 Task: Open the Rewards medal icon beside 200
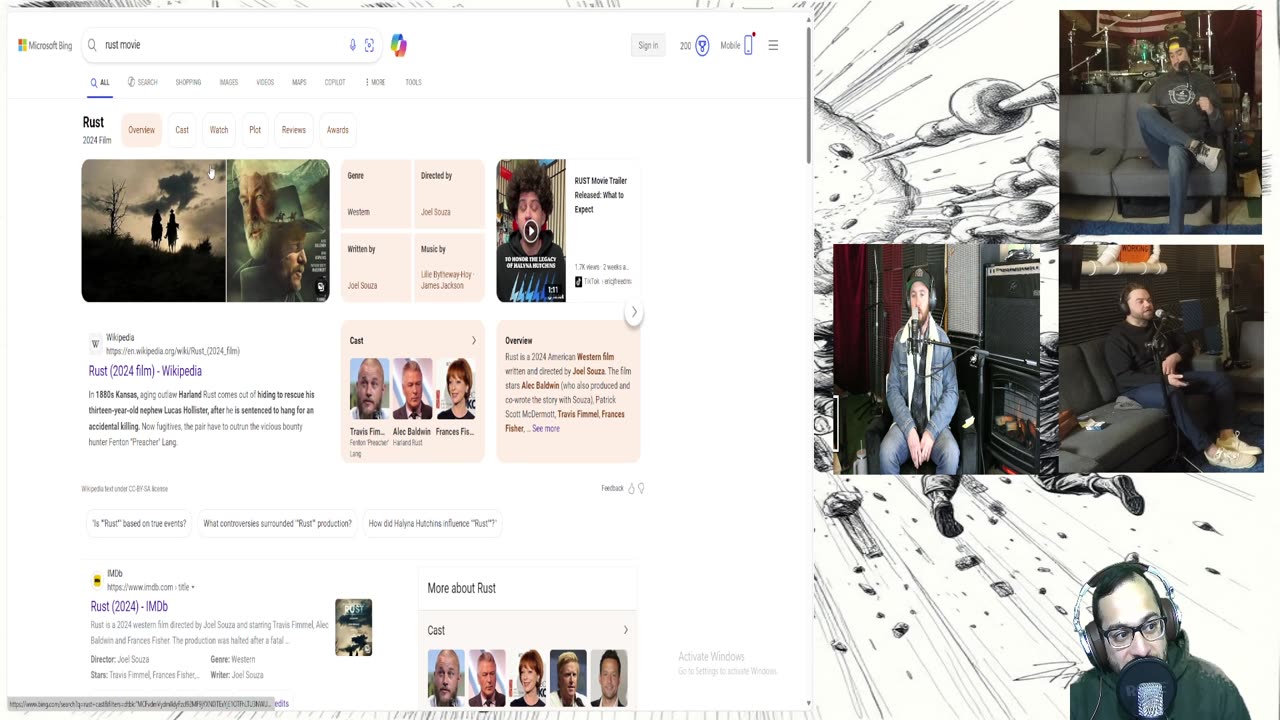tap(702, 45)
